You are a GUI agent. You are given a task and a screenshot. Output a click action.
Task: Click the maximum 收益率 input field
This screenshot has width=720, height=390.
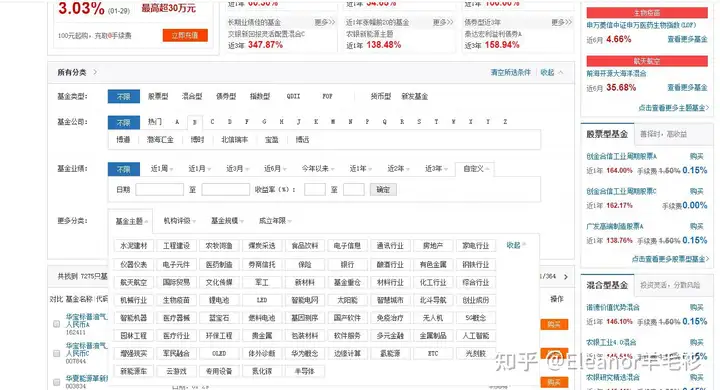(x=354, y=189)
